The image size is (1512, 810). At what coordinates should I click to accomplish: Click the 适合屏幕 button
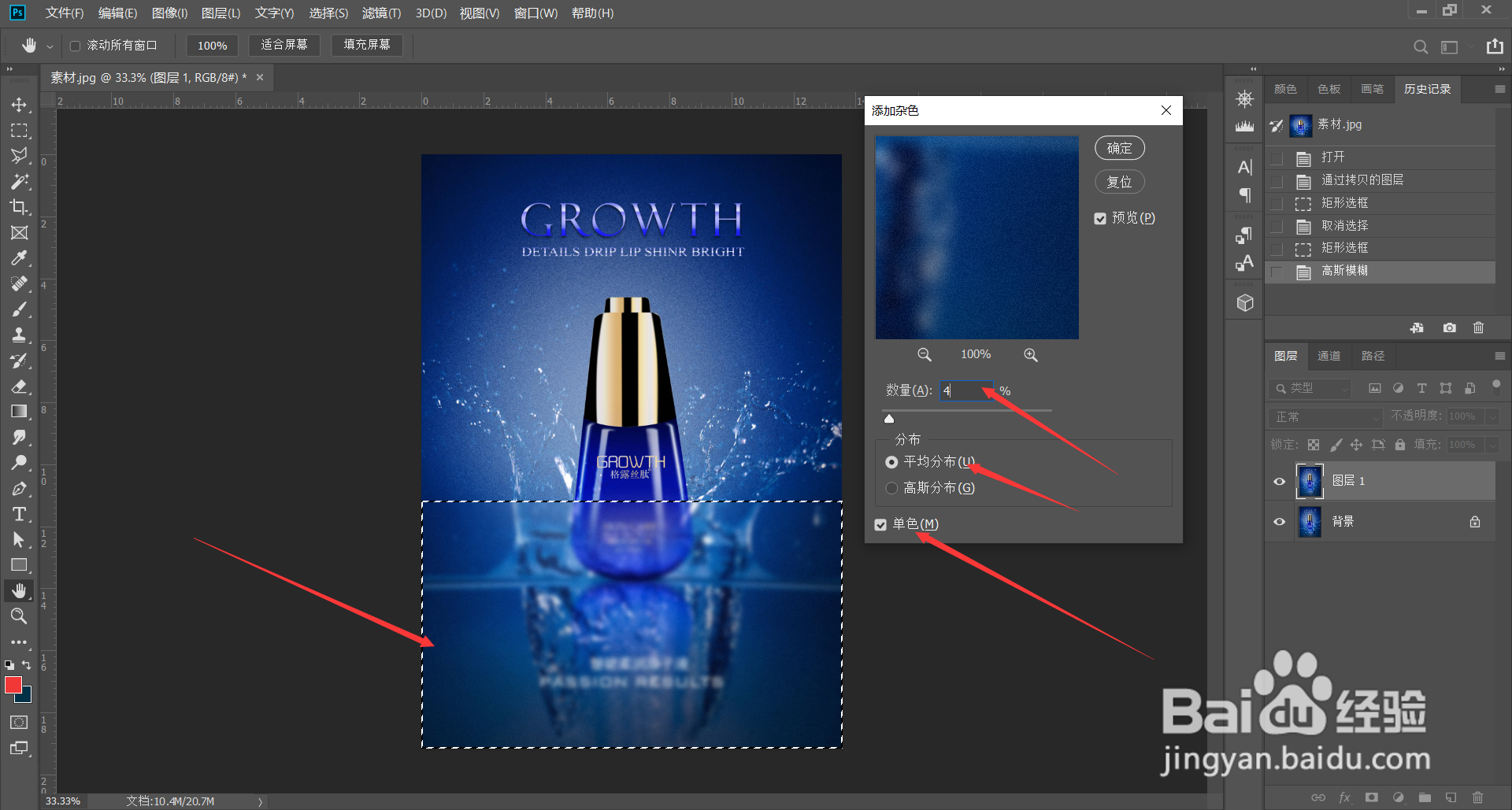pos(284,45)
